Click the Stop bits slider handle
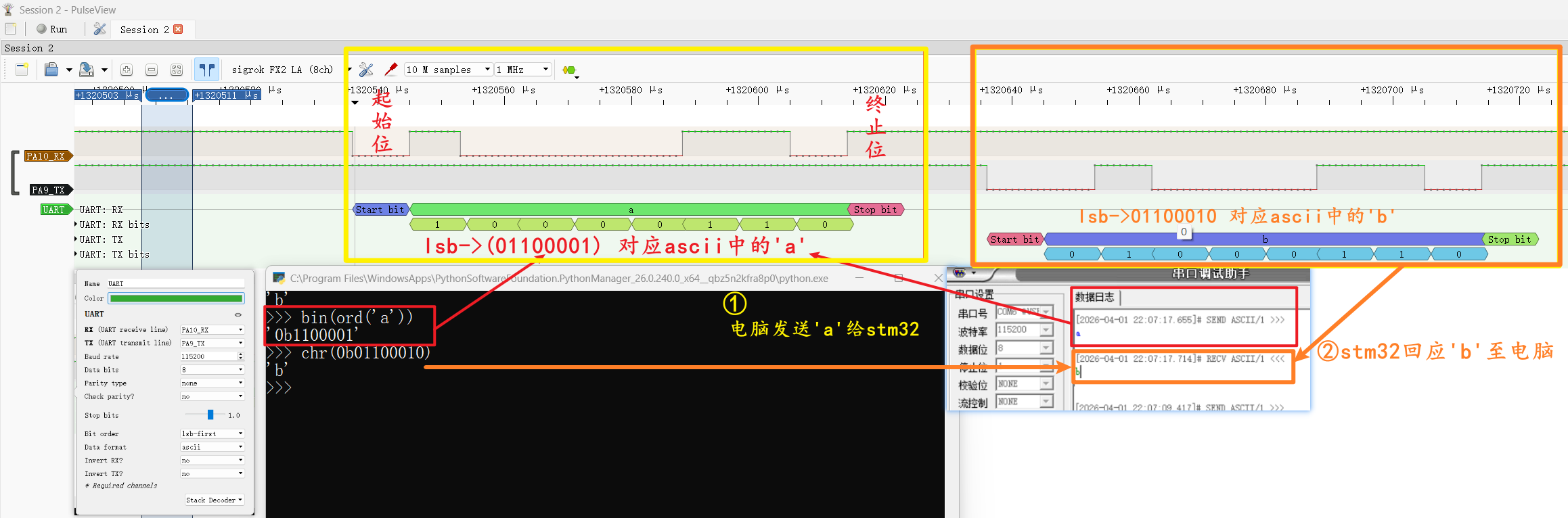 tap(210, 415)
